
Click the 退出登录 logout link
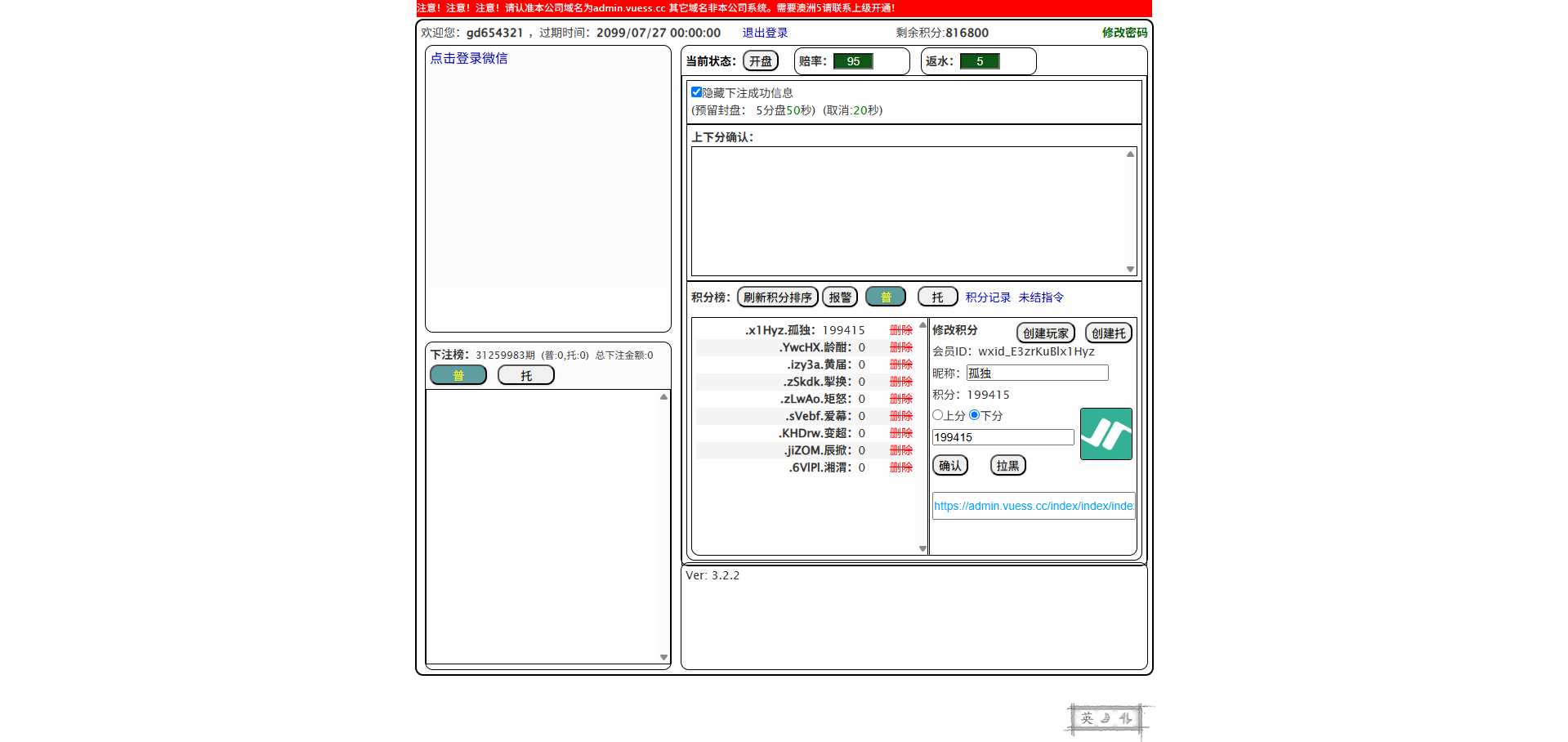(x=765, y=33)
